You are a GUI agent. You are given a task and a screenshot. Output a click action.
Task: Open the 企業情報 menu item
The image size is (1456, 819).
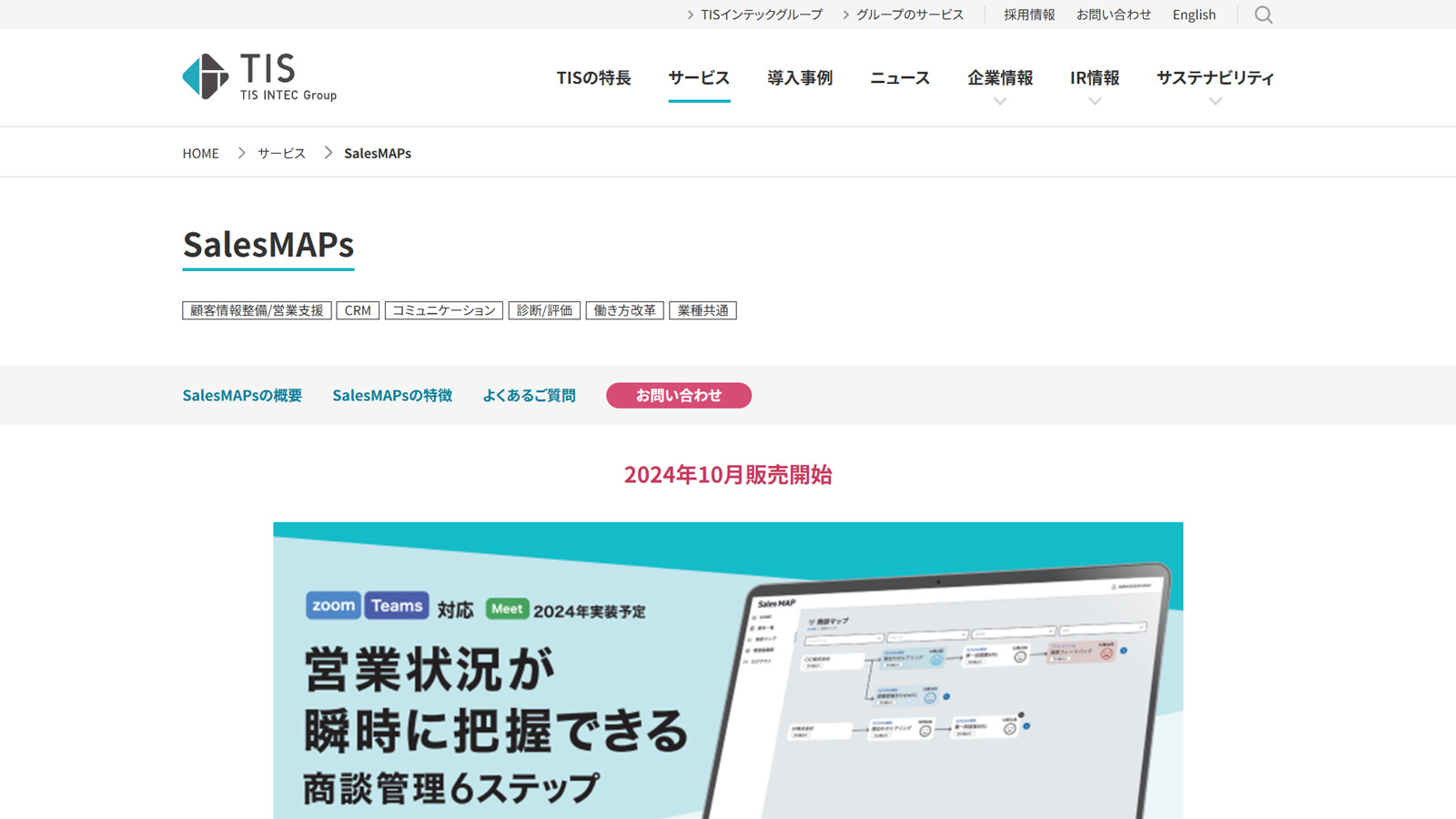point(1000,77)
